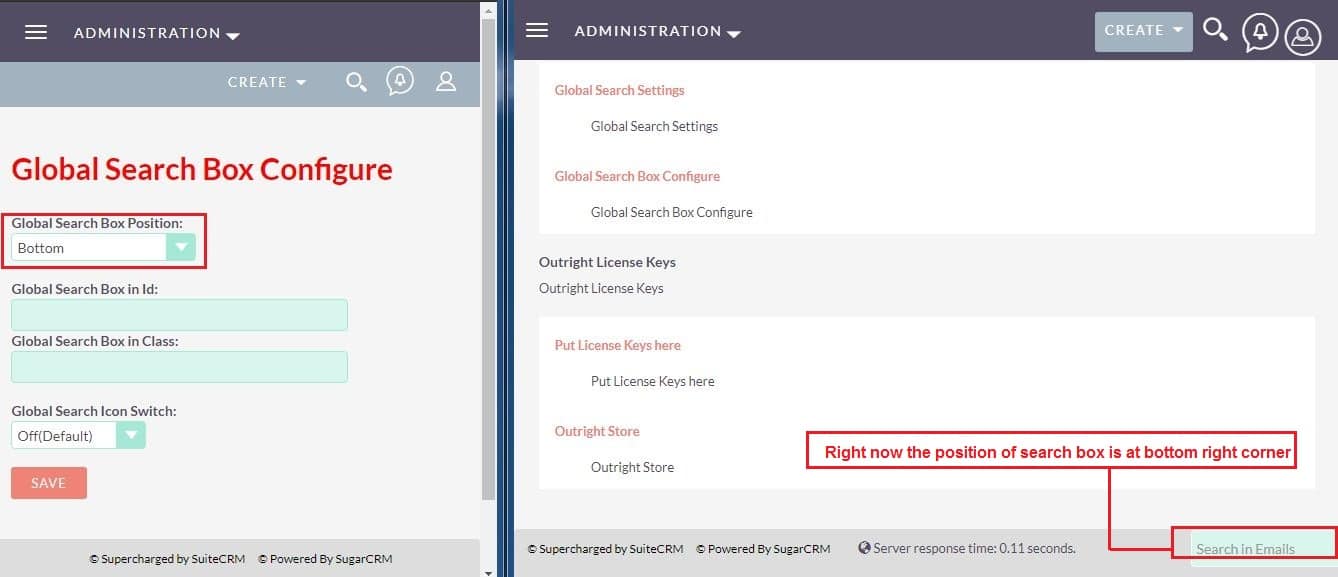Click Supercharged by SuiteCRM in left footer

pyautogui.click(x=168, y=559)
